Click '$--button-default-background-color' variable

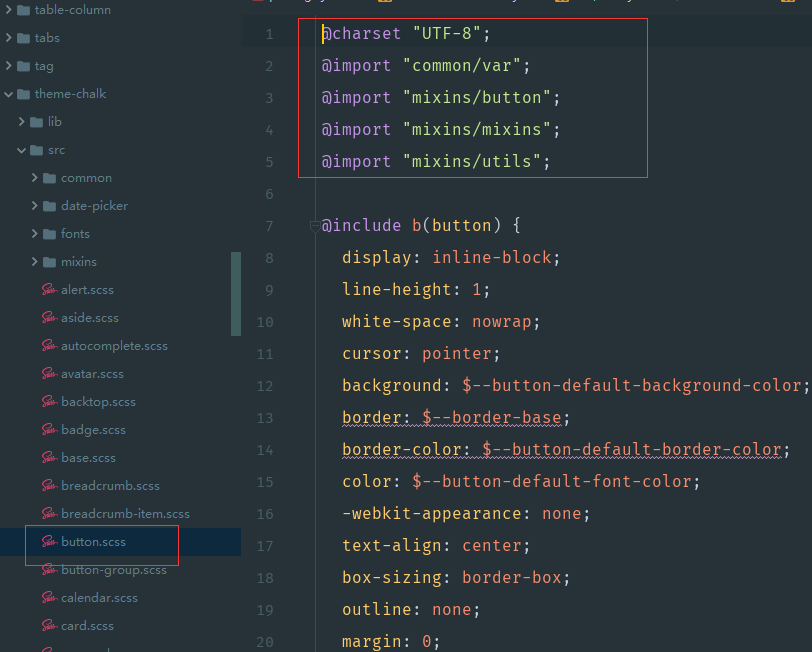point(631,386)
